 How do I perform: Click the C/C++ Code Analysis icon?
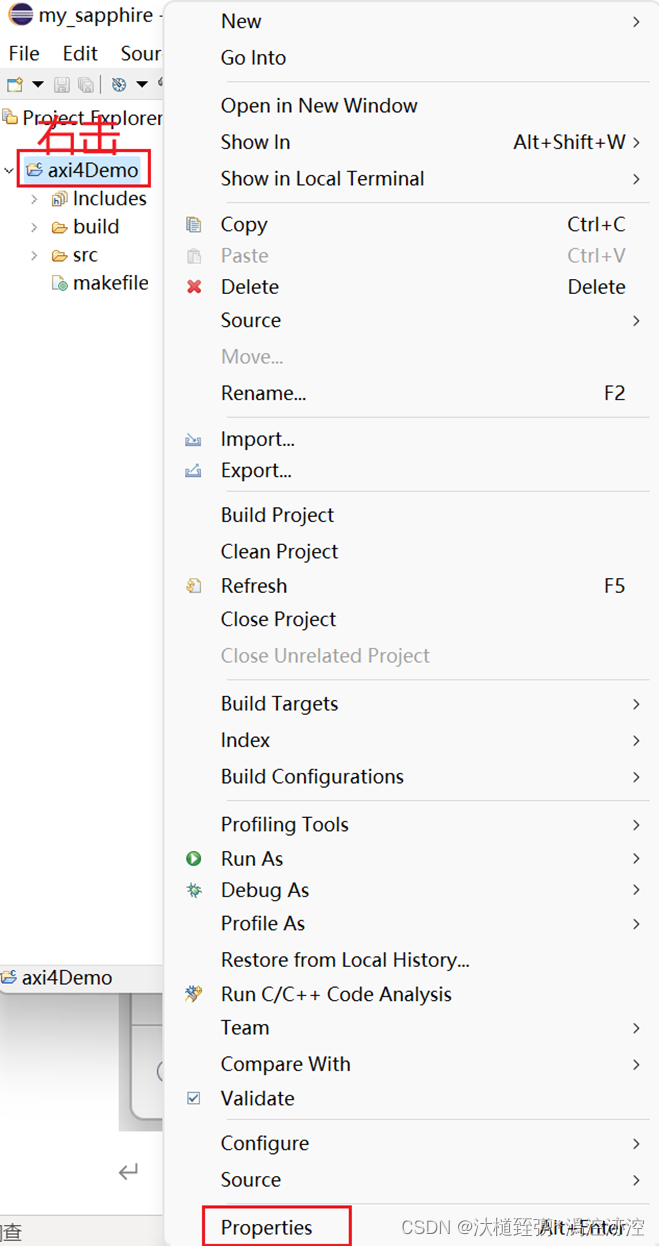(194, 994)
